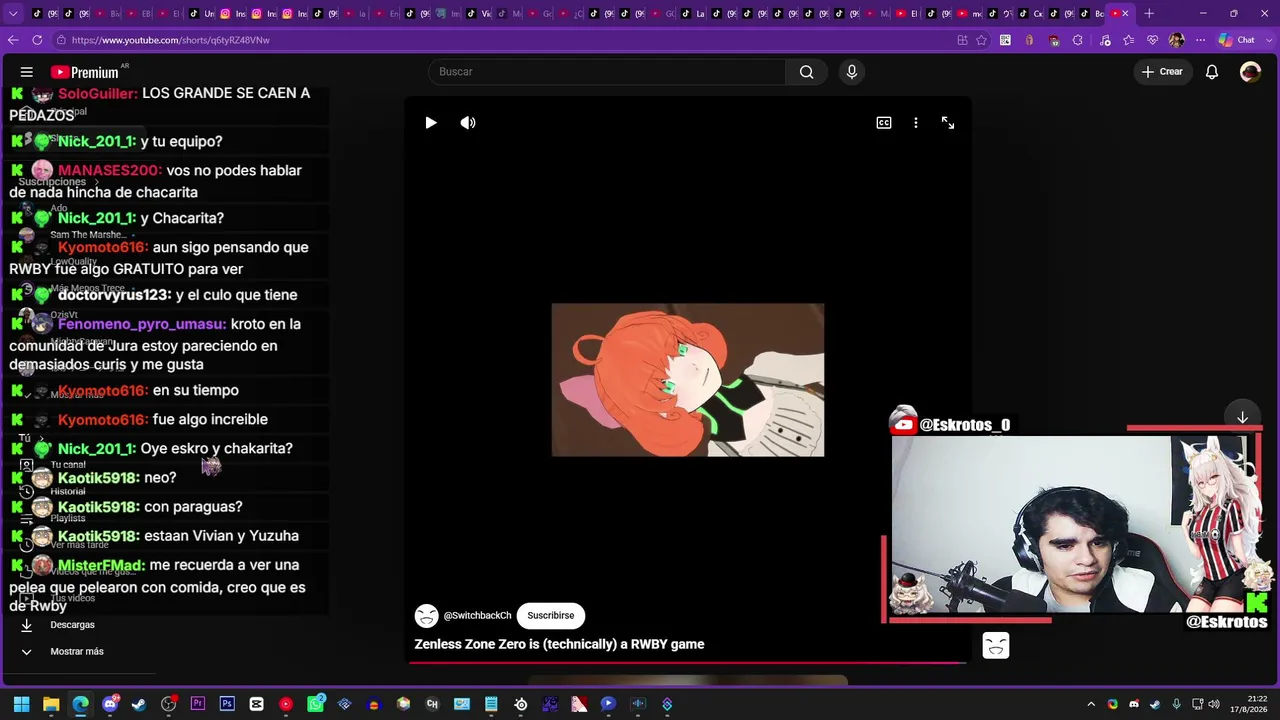1280x720 pixels.
Task: Open Discord from the taskbar
Action: pyautogui.click(x=110, y=704)
